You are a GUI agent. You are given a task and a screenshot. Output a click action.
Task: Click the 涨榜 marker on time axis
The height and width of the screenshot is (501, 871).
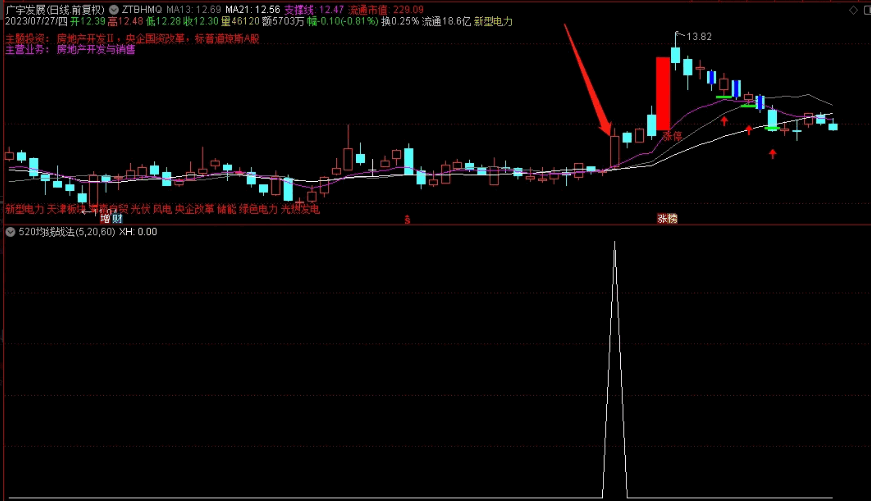pyautogui.click(x=667, y=219)
